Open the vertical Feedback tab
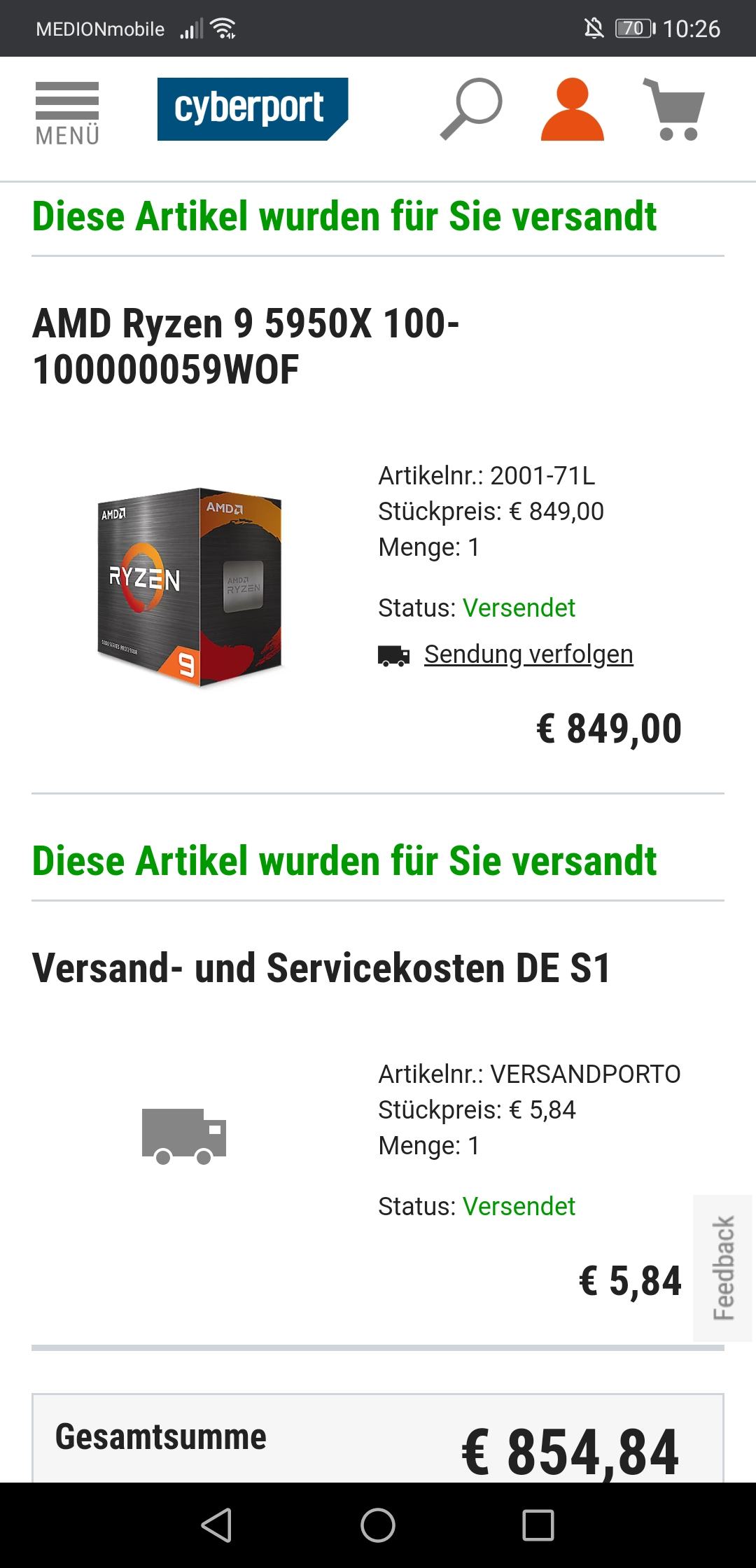 tap(723, 1268)
